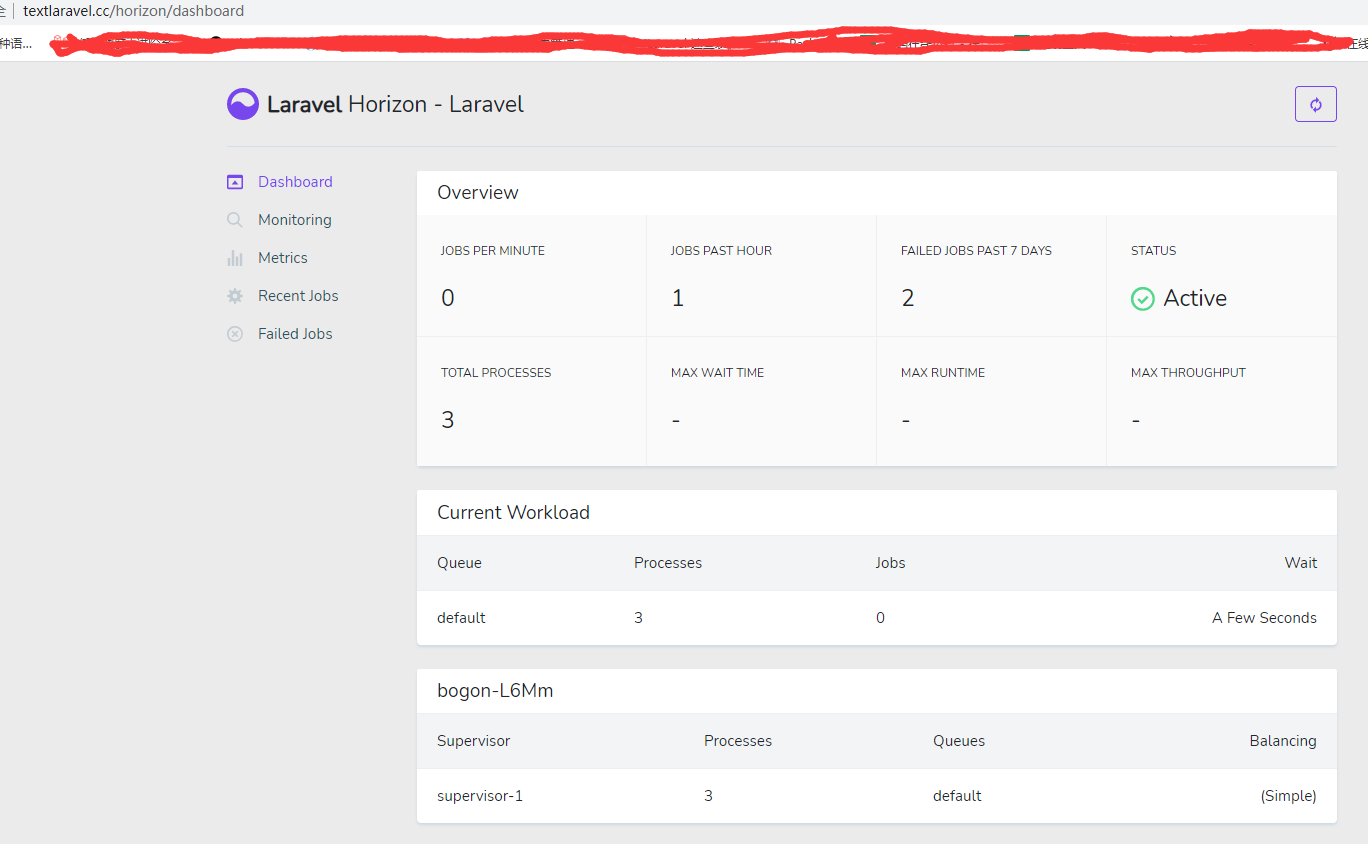Viewport: 1368px width, 844px height.
Task: Click the Active status text
Action: pos(1195,298)
